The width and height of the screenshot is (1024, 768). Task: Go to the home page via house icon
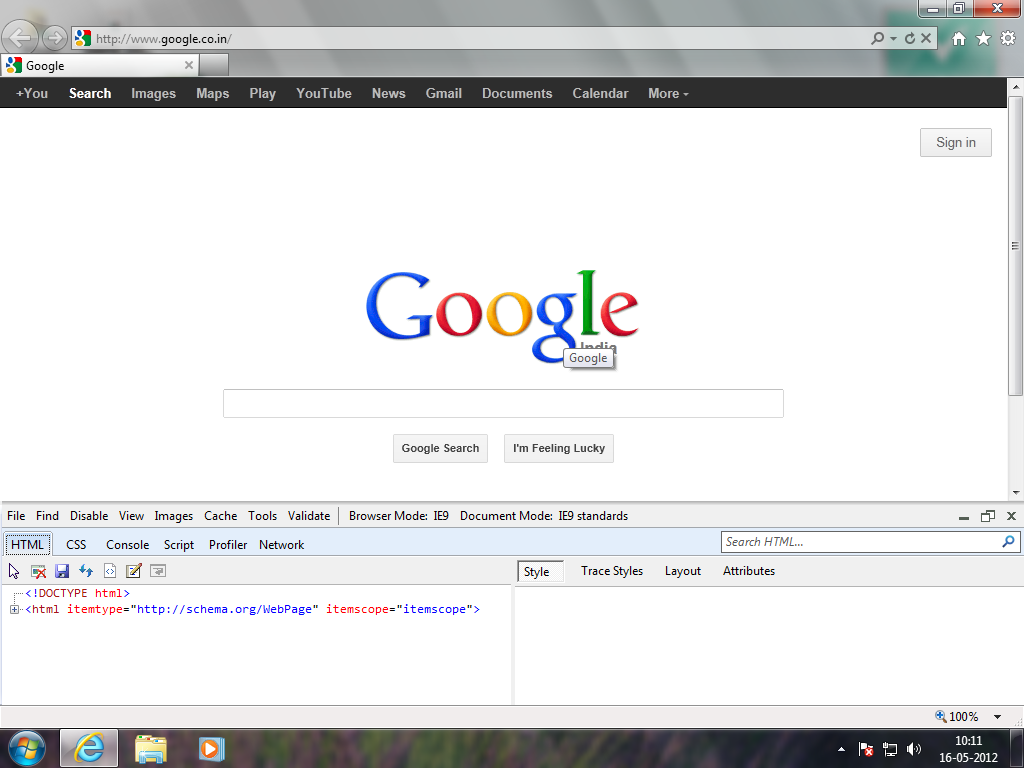tap(959, 39)
